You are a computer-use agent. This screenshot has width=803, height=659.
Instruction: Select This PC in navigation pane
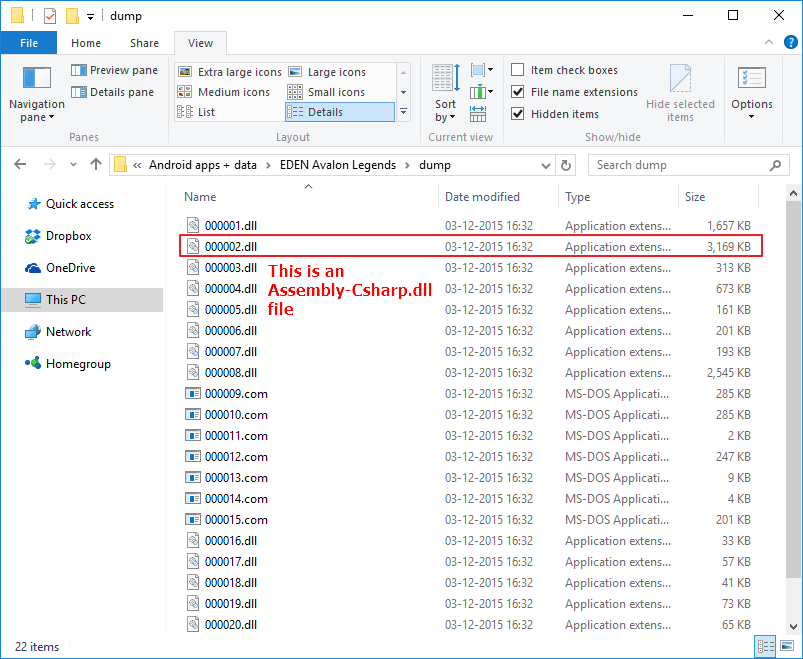(82, 300)
